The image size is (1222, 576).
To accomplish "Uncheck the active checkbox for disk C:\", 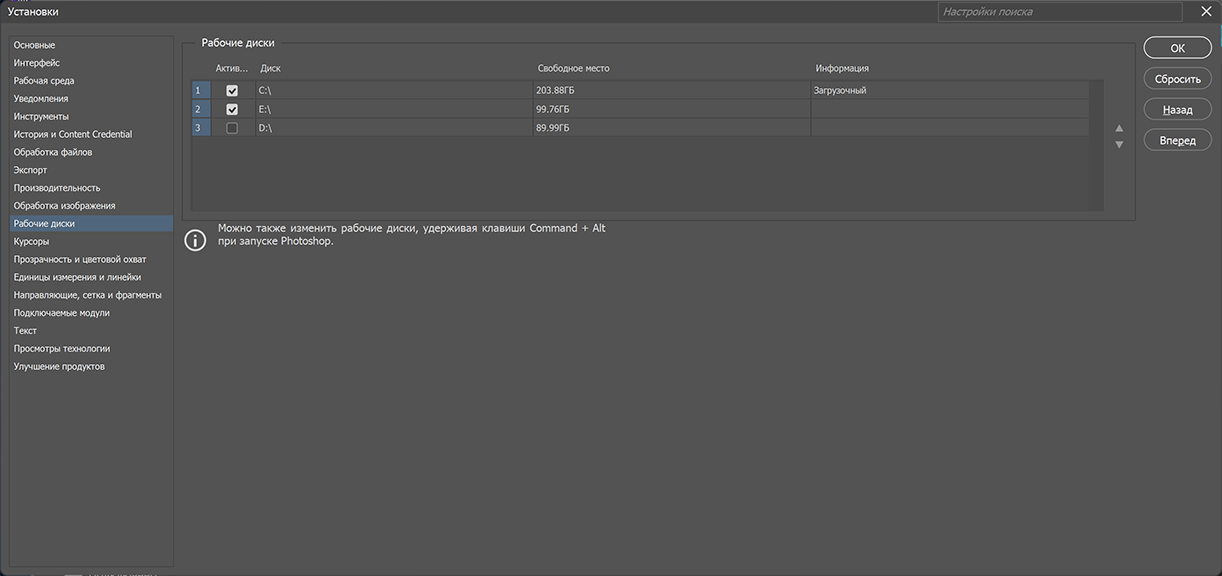I will coord(232,91).
